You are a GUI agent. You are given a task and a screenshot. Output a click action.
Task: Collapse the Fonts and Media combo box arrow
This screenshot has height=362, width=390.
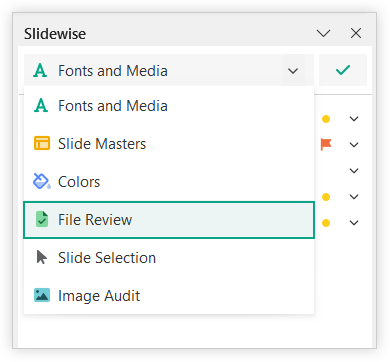tap(293, 71)
